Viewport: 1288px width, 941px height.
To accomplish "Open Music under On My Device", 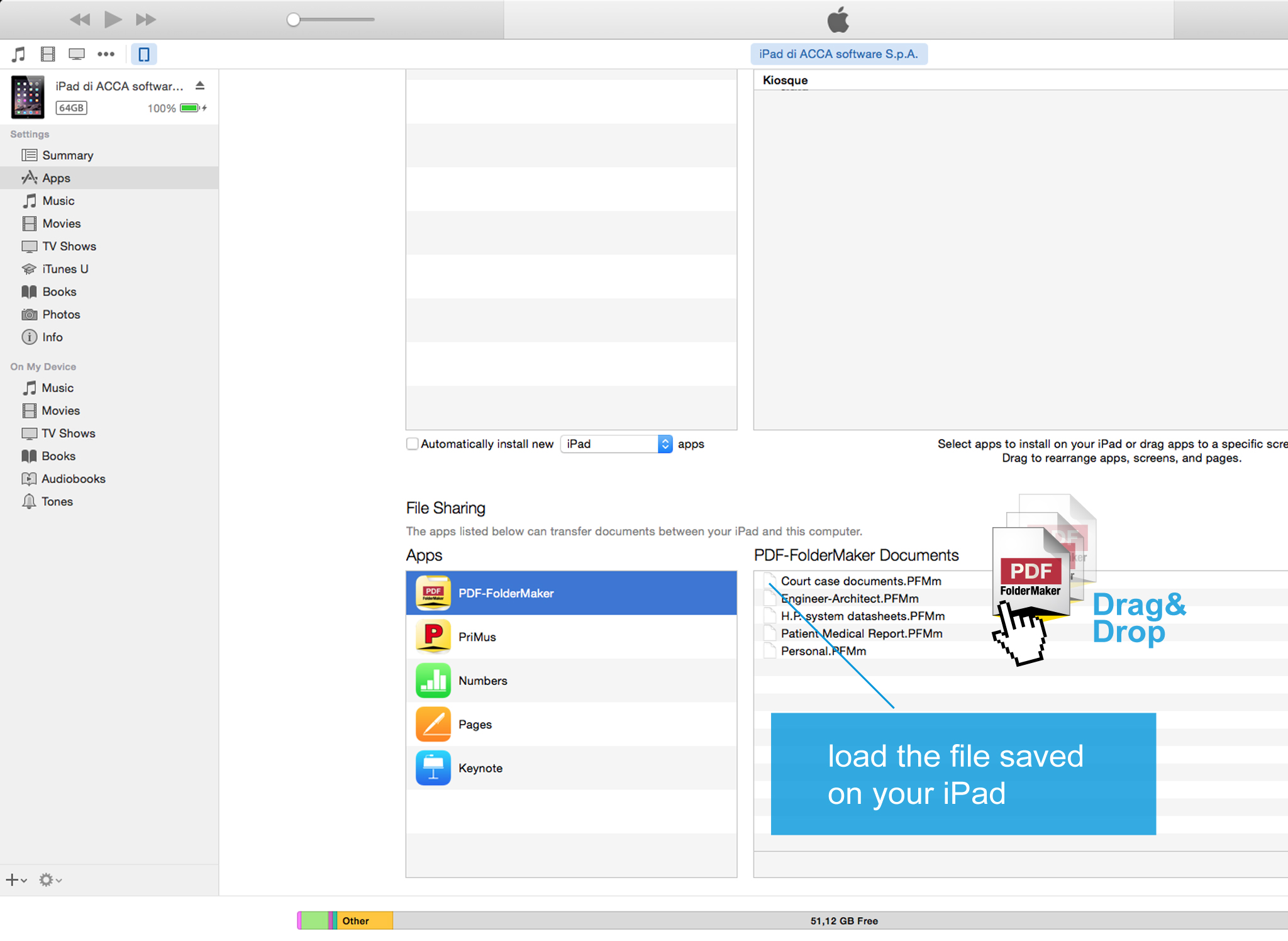I will click(x=109, y=387).
